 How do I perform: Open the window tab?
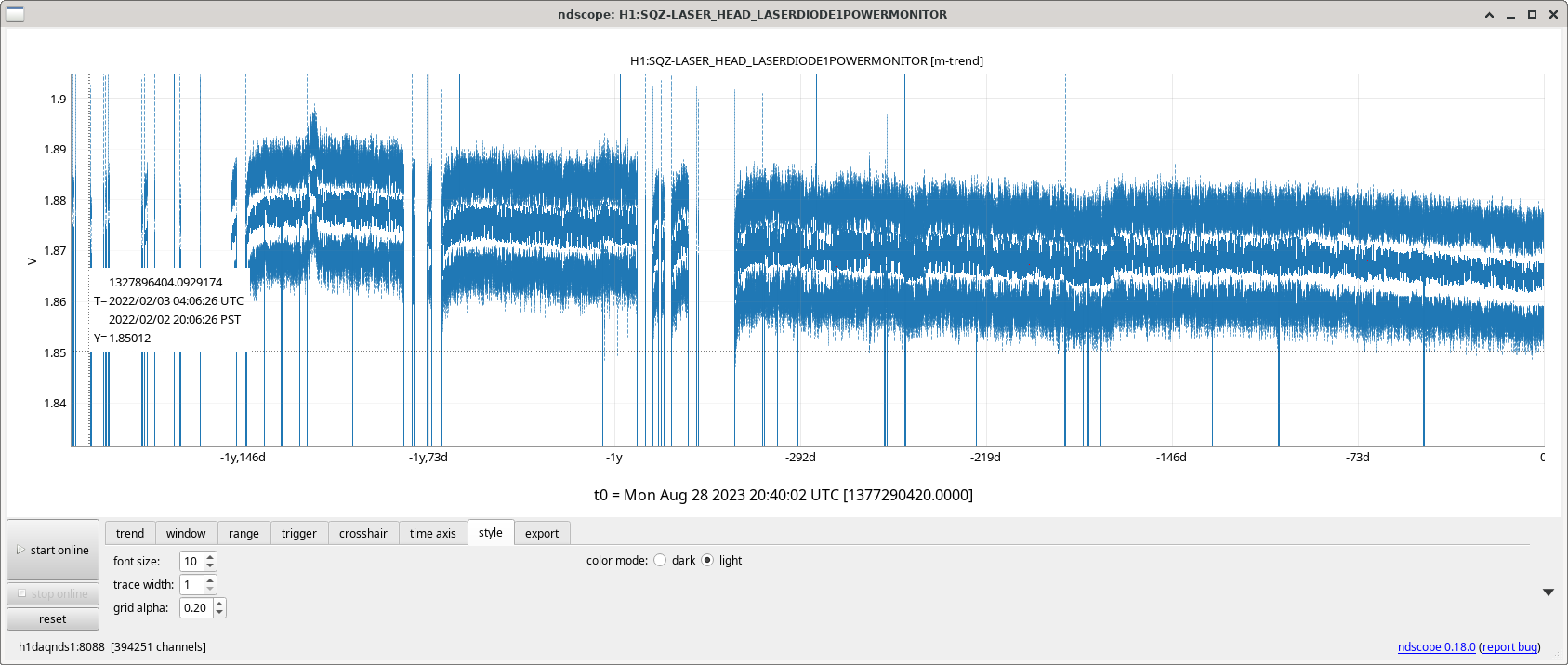[x=186, y=533]
